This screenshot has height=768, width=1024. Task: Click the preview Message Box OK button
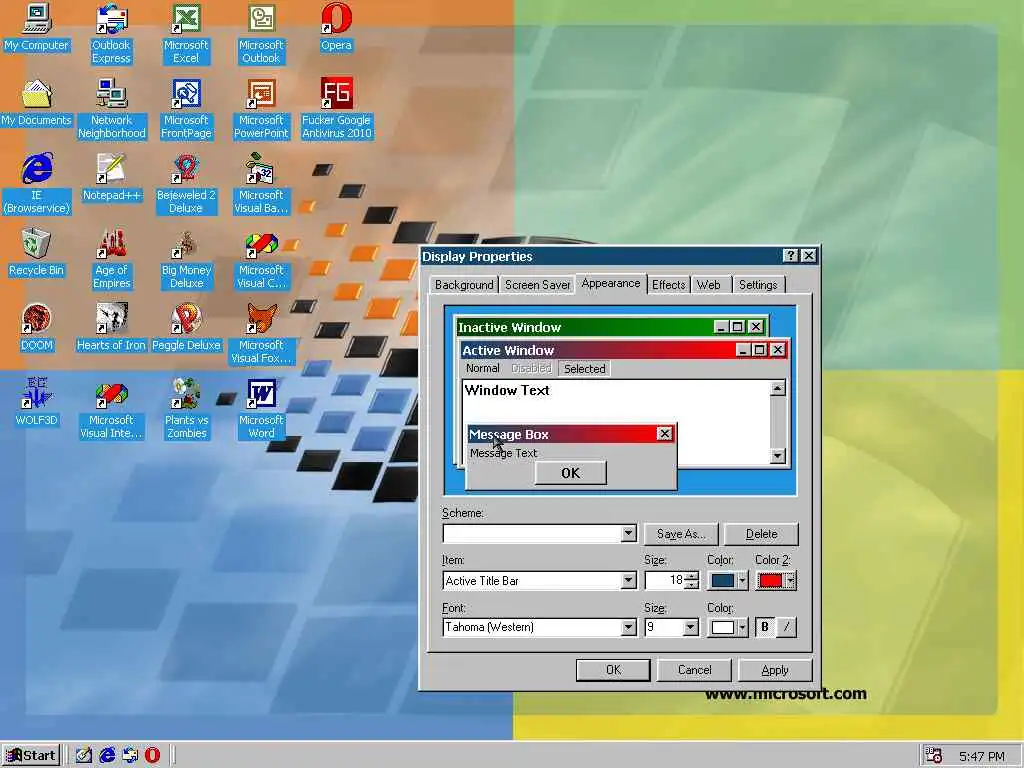click(x=571, y=473)
